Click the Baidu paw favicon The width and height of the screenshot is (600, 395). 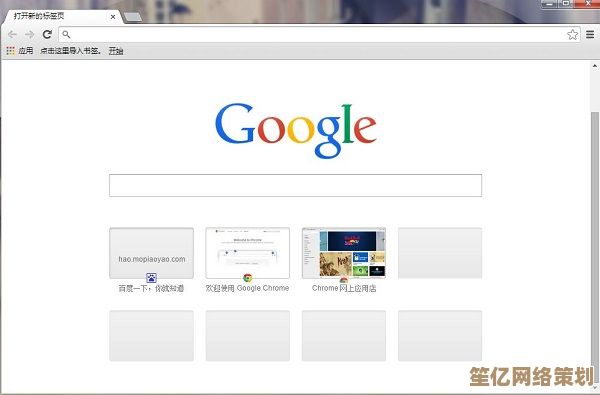(152, 277)
